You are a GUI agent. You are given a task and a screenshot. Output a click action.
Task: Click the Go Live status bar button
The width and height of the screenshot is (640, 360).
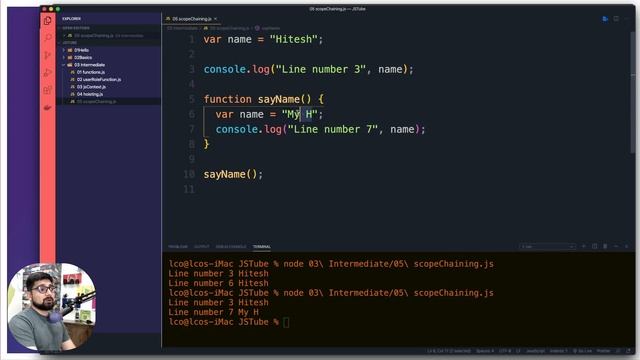(x=582, y=351)
